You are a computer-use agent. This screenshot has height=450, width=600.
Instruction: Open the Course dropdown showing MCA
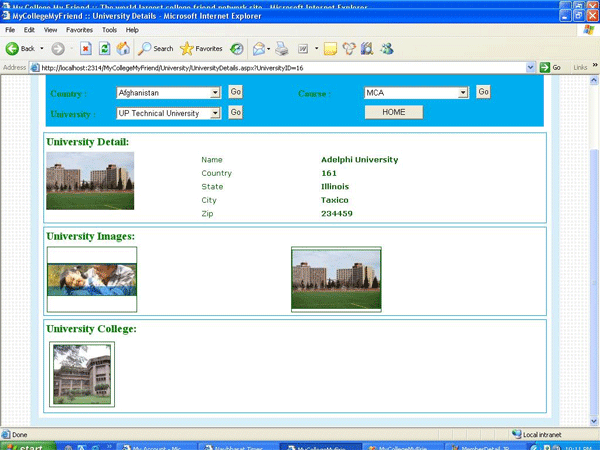(x=416, y=93)
